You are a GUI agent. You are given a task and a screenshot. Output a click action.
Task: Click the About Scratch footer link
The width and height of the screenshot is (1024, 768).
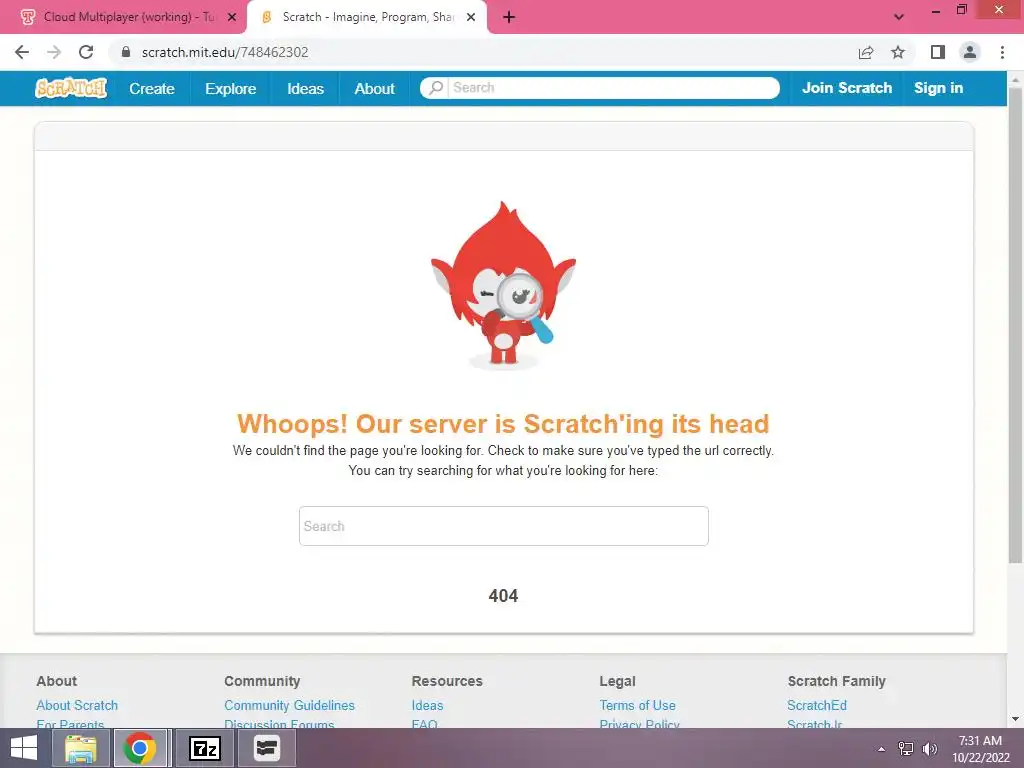[x=77, y=705]
